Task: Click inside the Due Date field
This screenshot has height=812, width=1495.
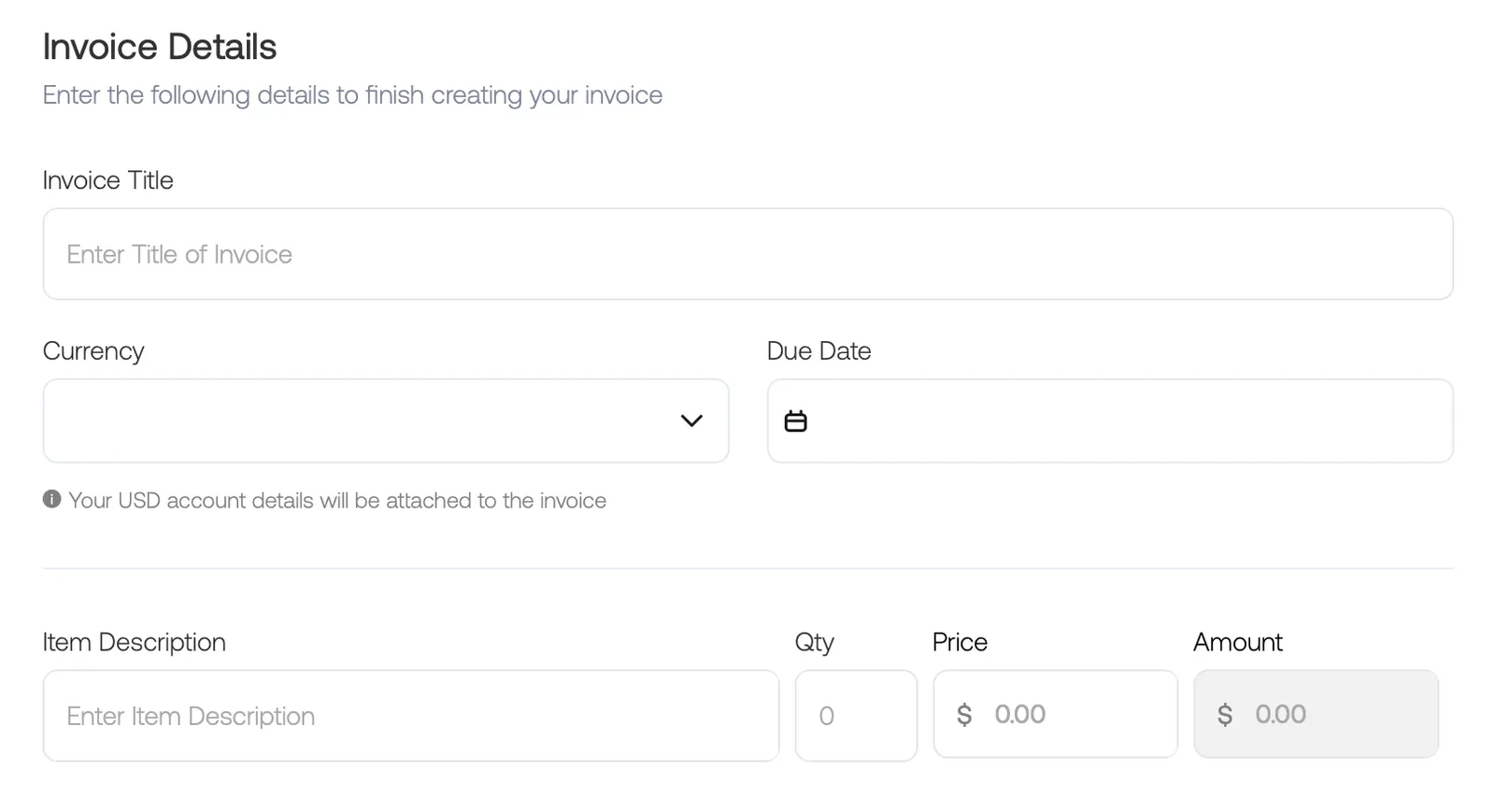Action: (x=1110, y=420)
